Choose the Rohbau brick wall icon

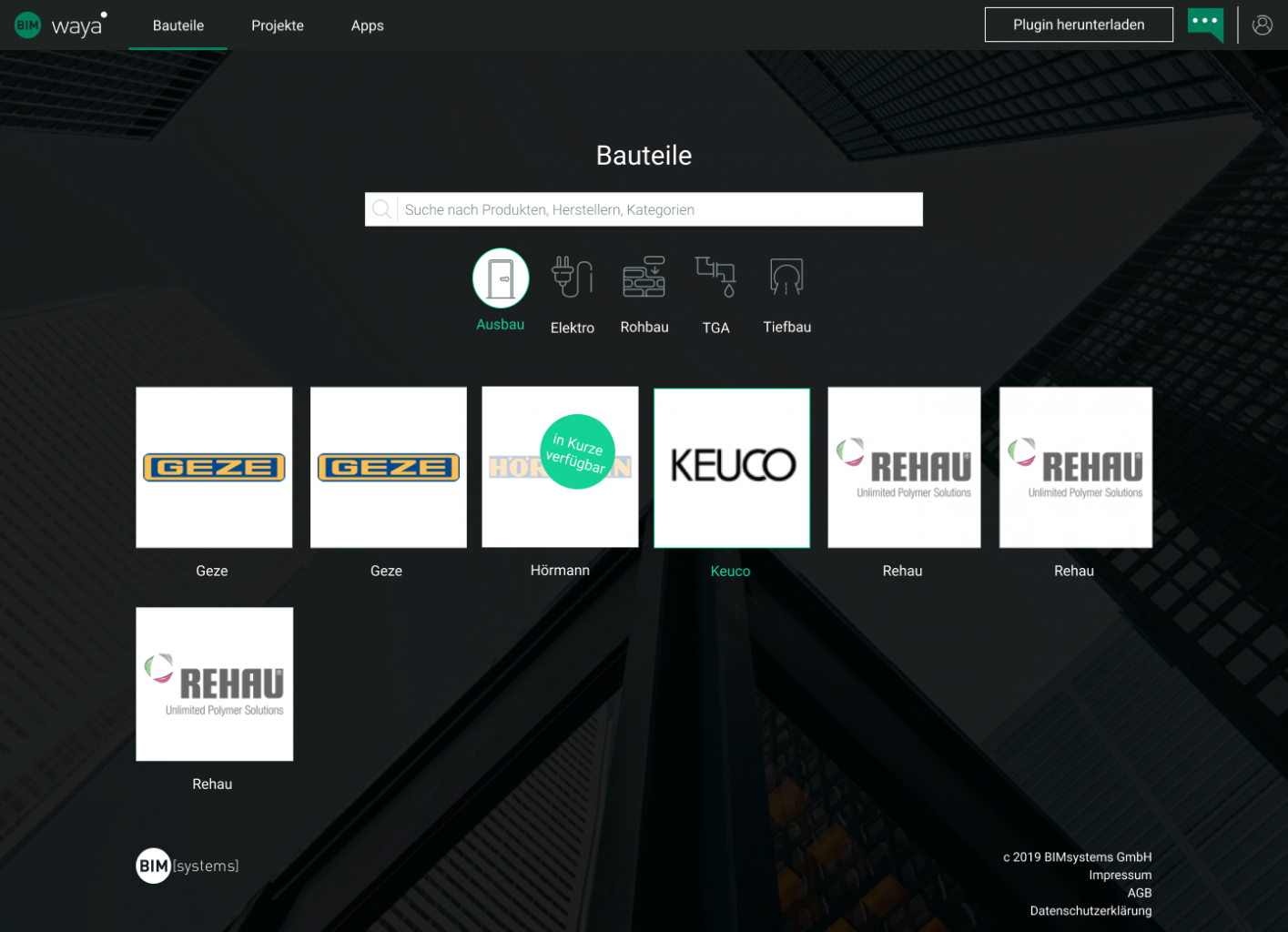pyautogui.click(x=644, y=279)
